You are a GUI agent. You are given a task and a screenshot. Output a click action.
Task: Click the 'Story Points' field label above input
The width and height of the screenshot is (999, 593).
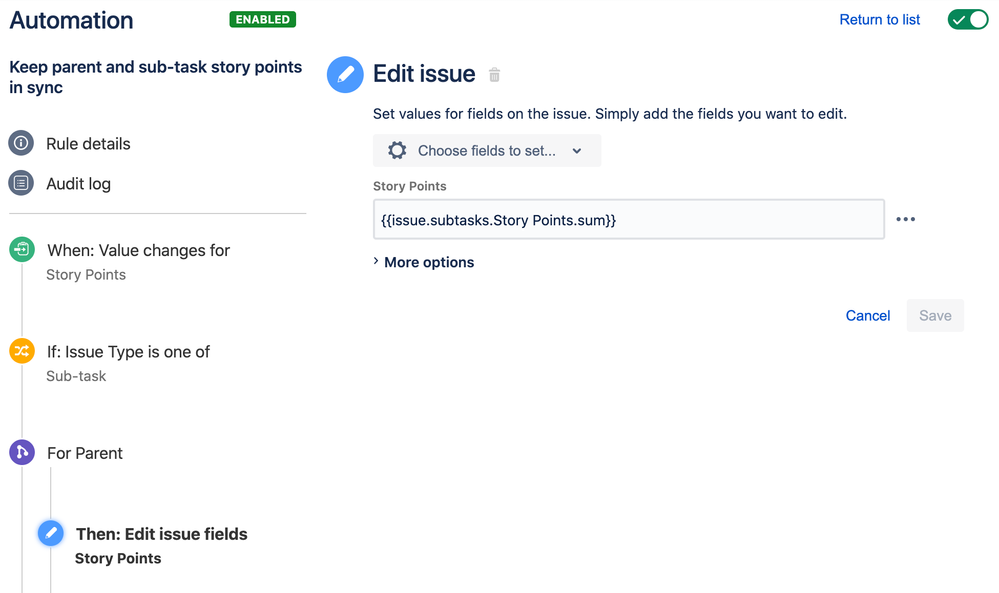[410, 186]
